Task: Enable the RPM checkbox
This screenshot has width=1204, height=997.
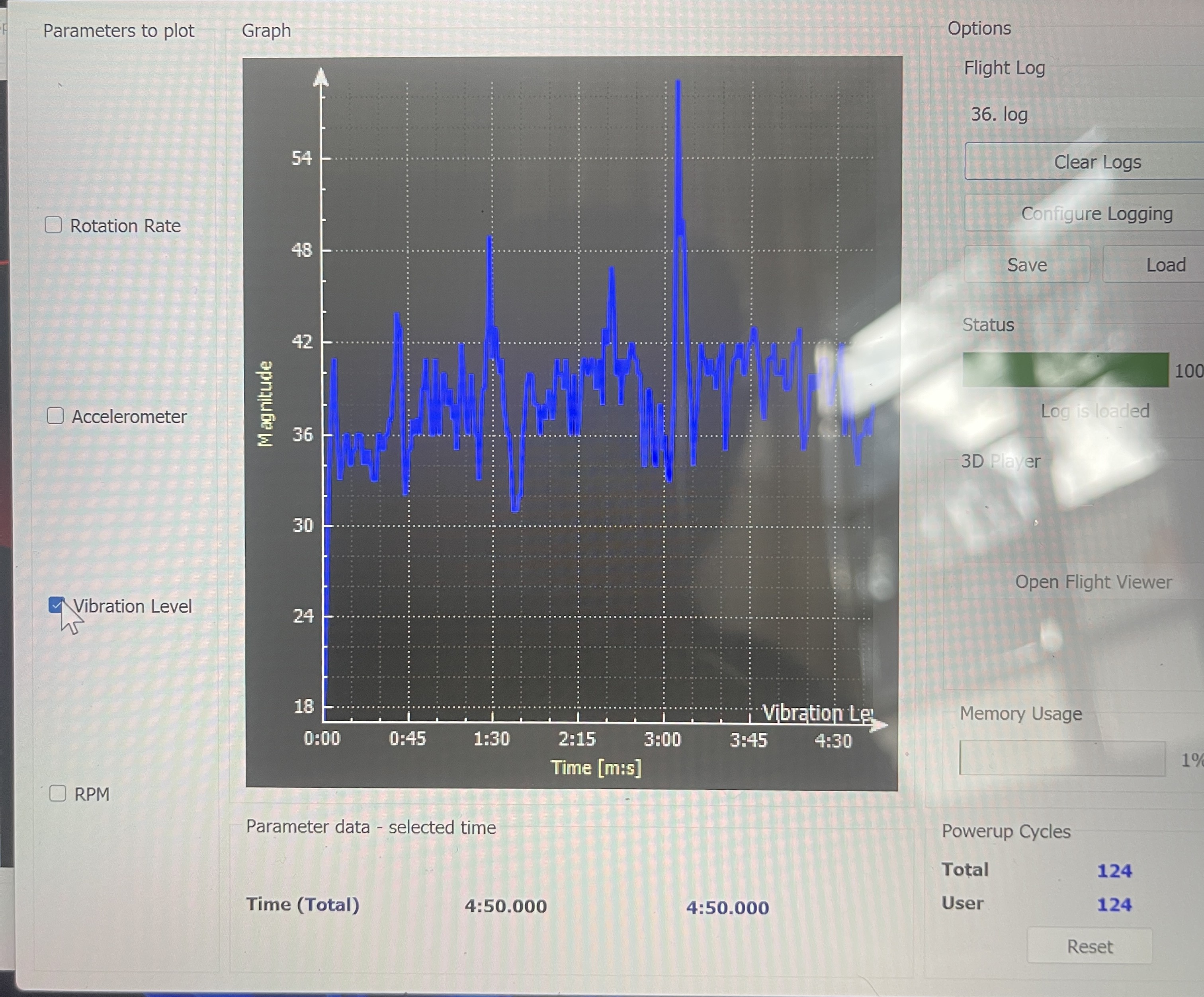Action: coord(57,794)
